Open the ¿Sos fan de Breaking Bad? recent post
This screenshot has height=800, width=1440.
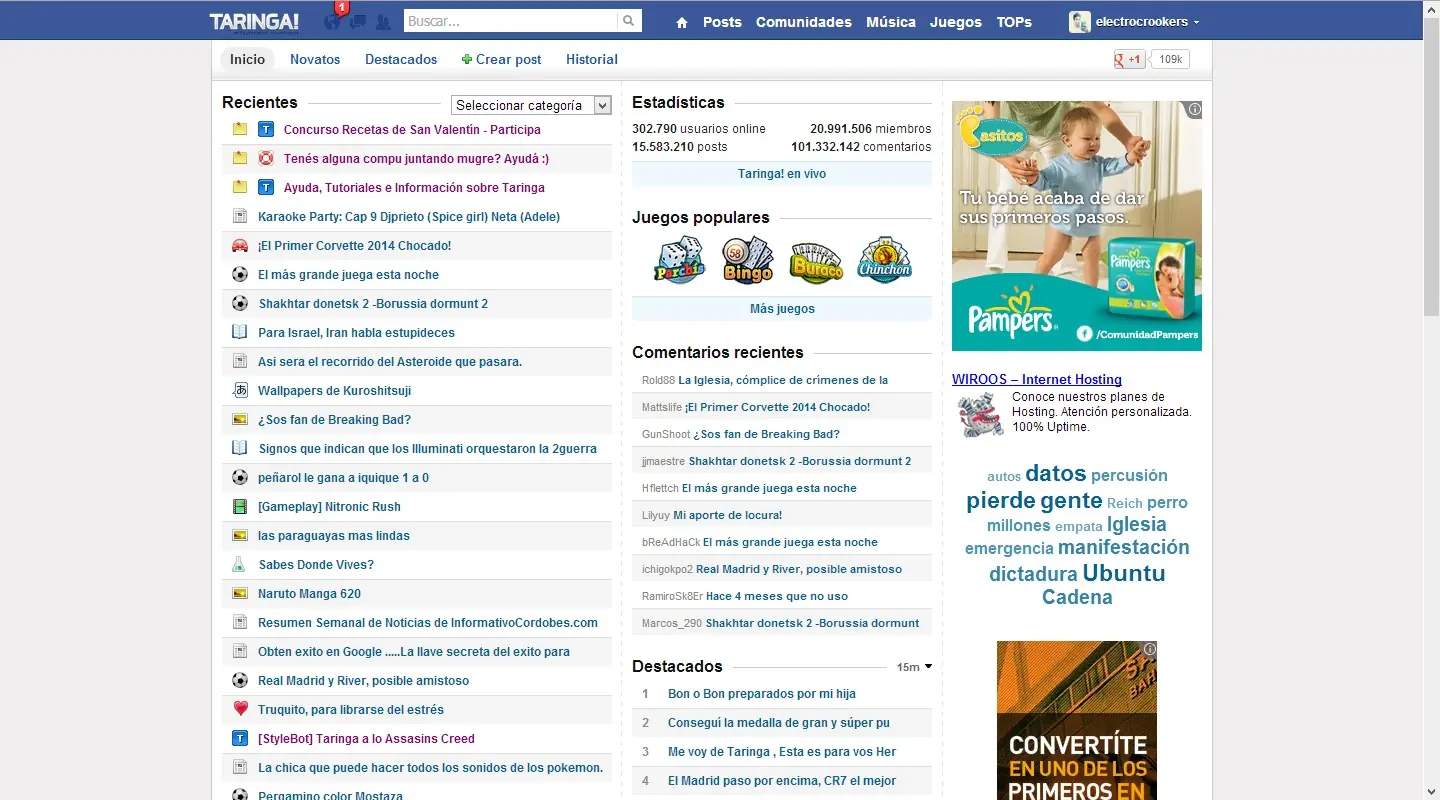point(335,420)
